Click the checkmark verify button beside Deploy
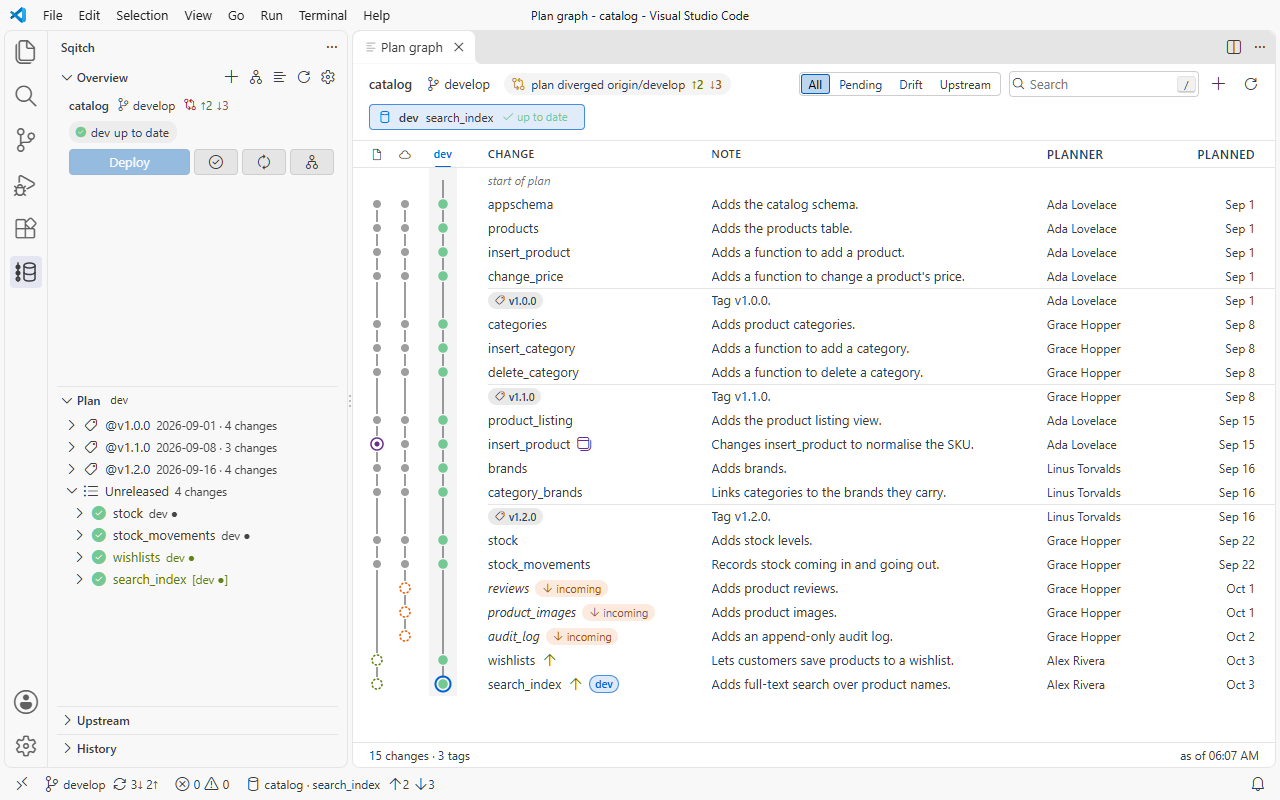Viewport: 1280px width, 800px height. (x=216, y=162)
